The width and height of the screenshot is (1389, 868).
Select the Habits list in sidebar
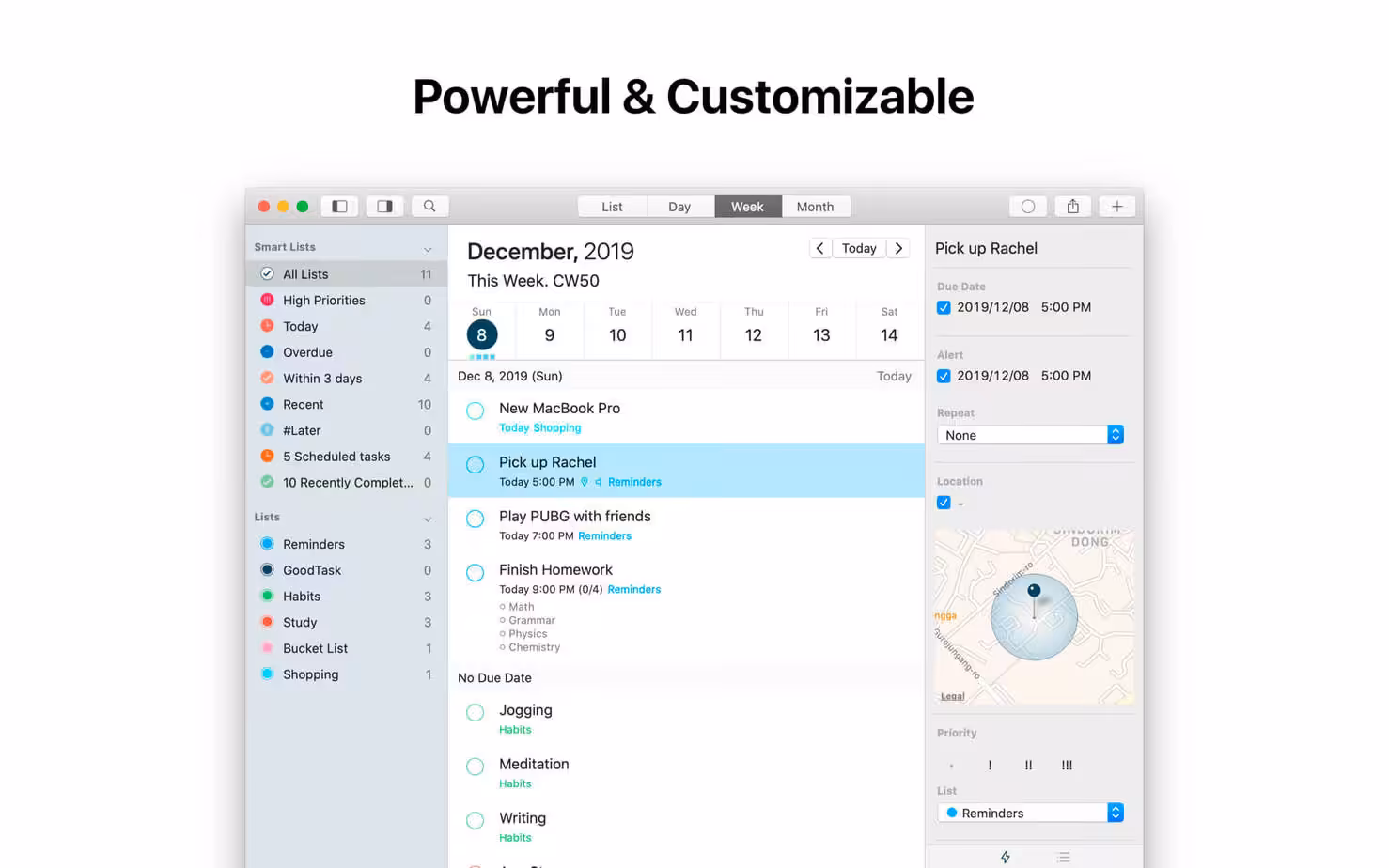click(x=346, y=597)
